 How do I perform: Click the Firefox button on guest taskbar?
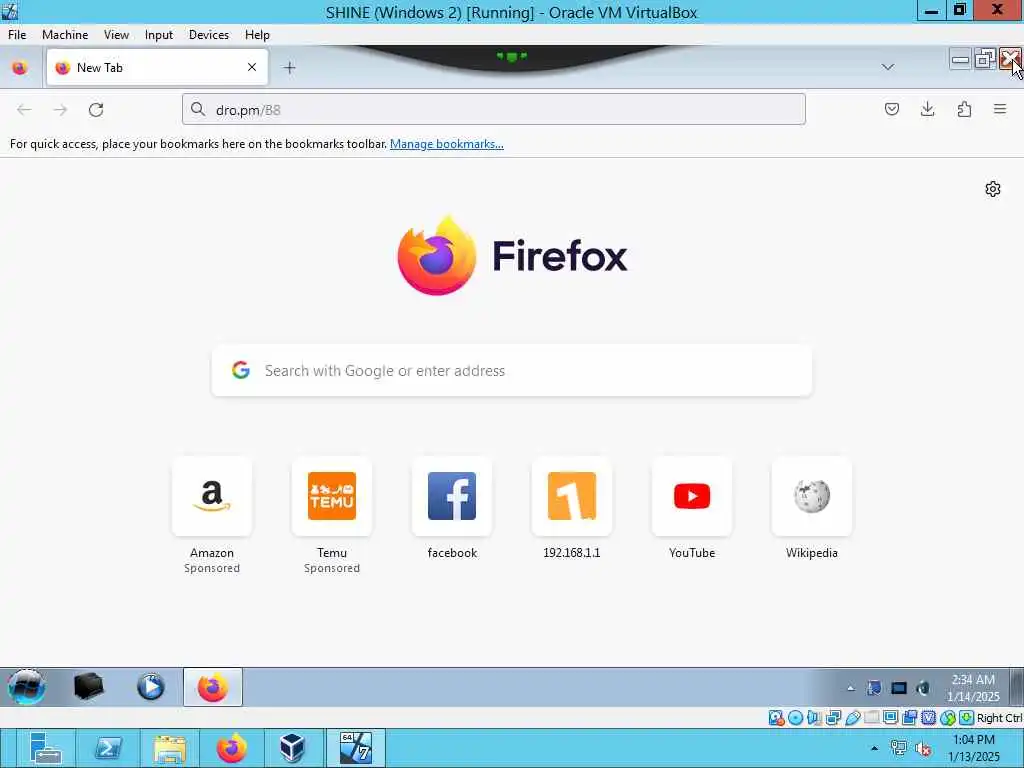(x=213, y=687)
